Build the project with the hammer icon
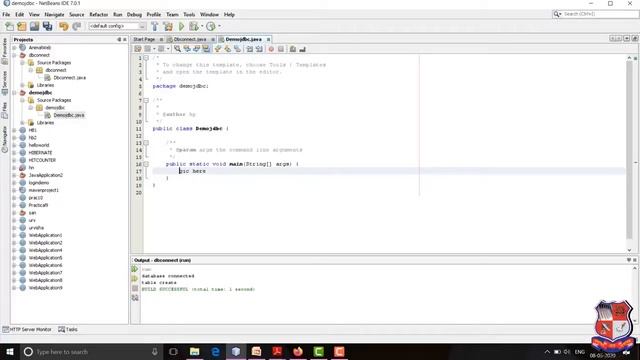The height and width of the screenshot is (360, 640). pos(155,27)
